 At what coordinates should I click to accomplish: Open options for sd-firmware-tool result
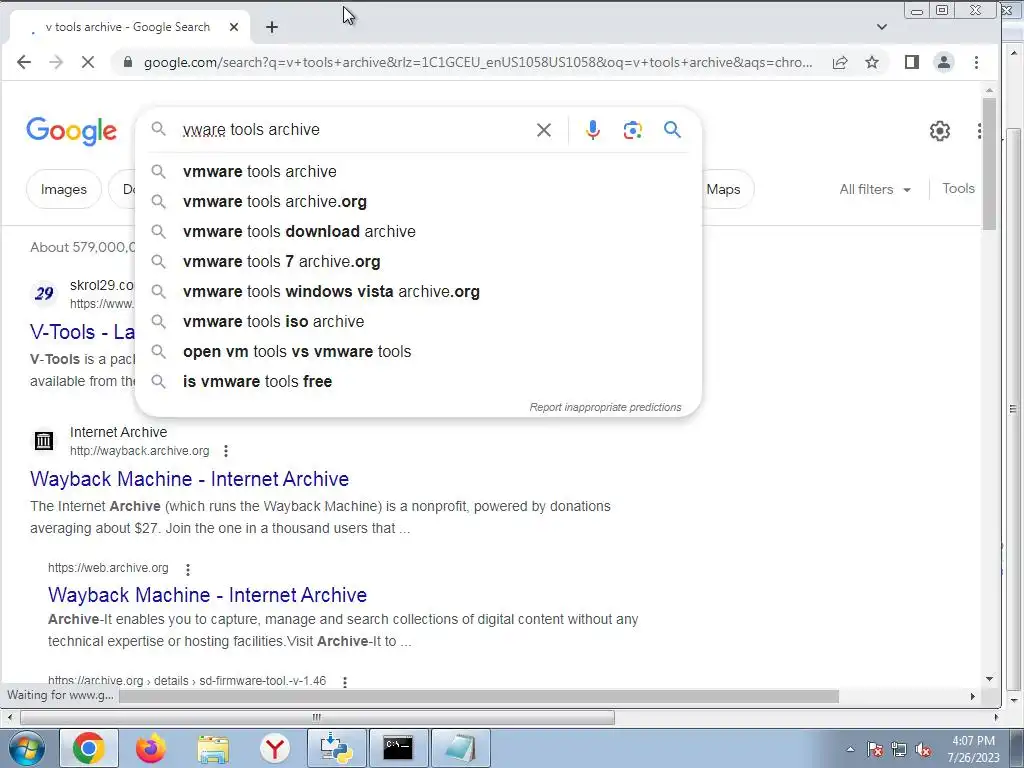tap(345, 682)
